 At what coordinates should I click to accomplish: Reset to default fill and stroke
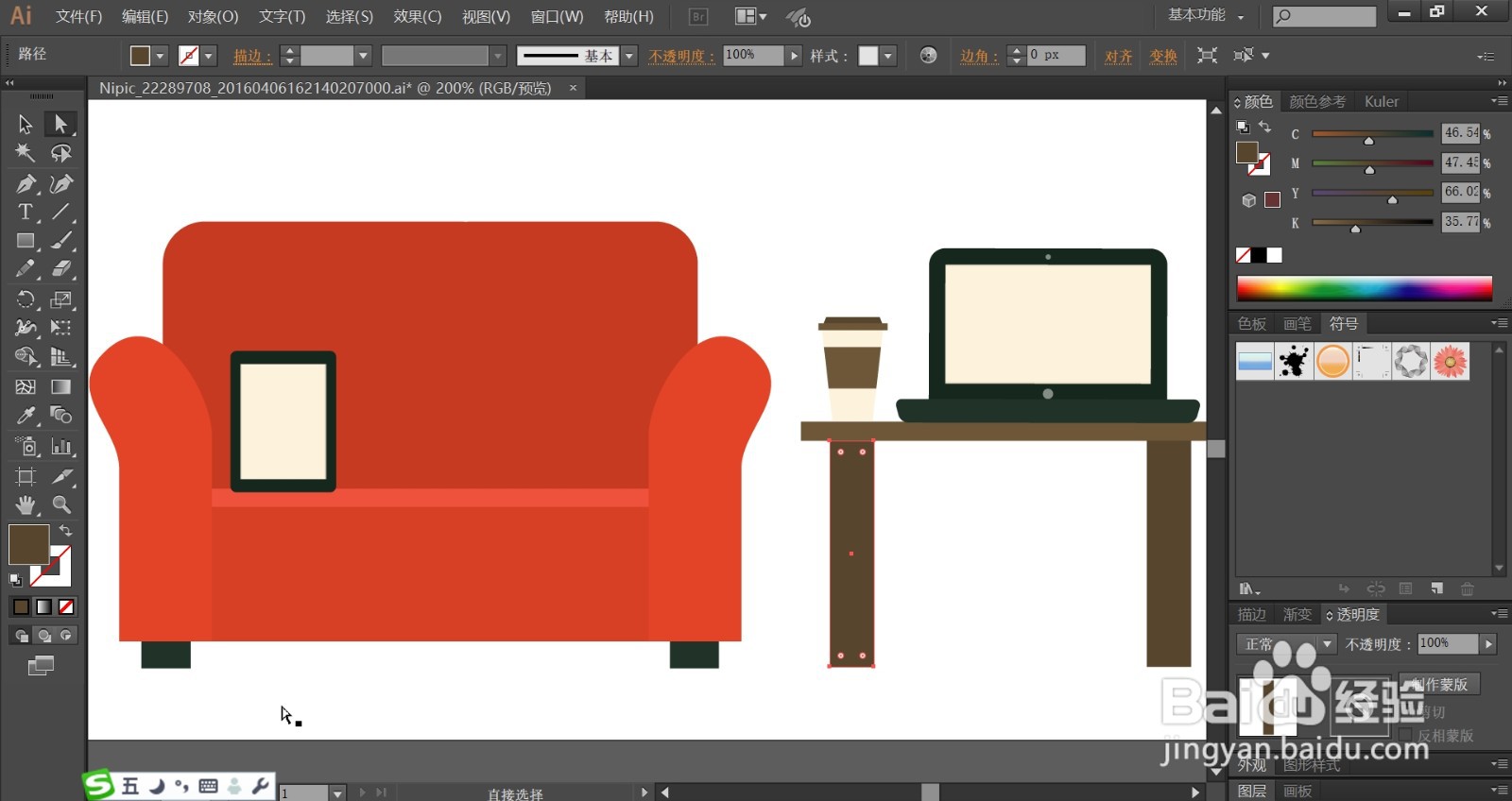(15, 580)
